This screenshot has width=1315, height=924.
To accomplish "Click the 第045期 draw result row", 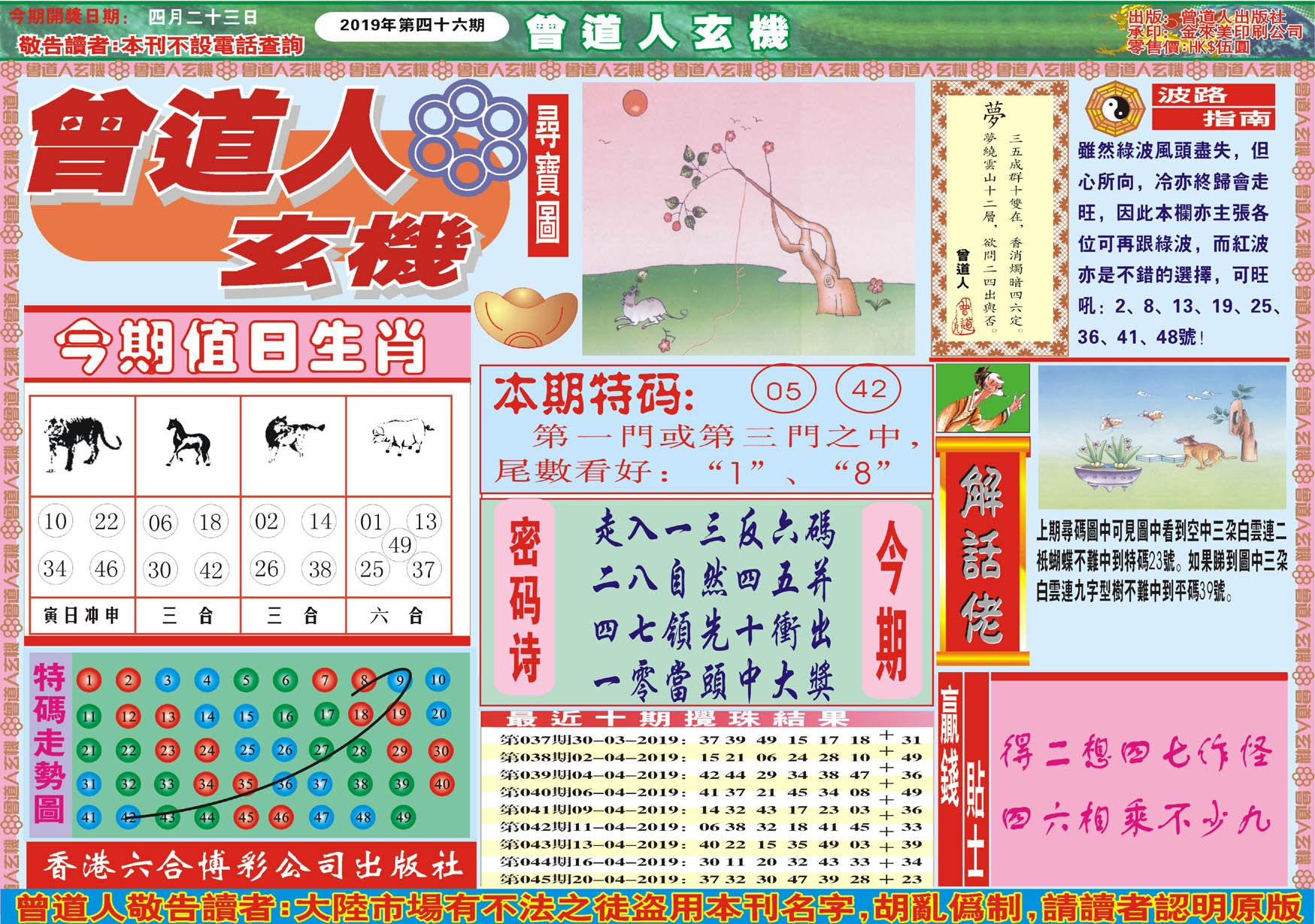I will (707, 879).
